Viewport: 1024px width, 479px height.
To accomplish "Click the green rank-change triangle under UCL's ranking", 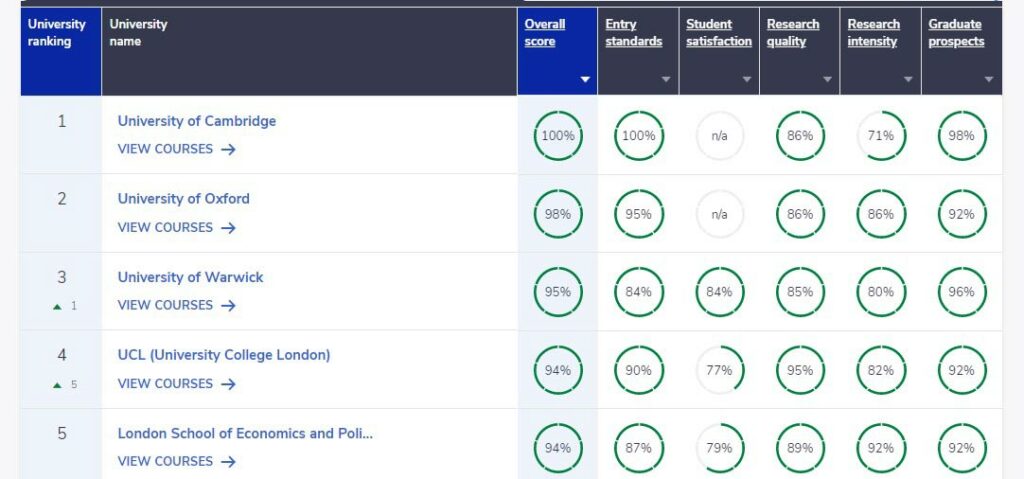I will click(58, 384).
